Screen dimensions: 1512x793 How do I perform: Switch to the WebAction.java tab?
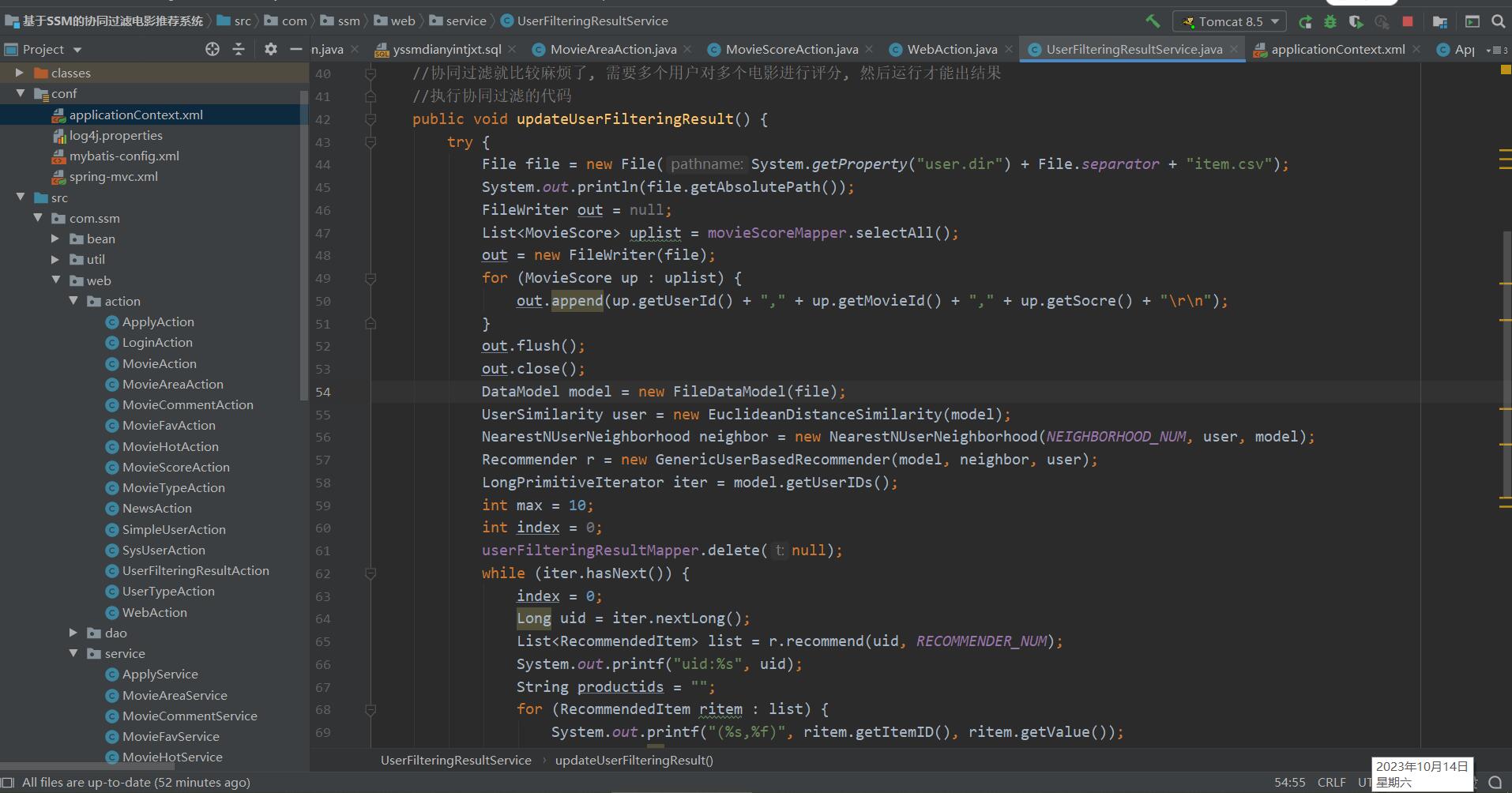pos(952,49)
